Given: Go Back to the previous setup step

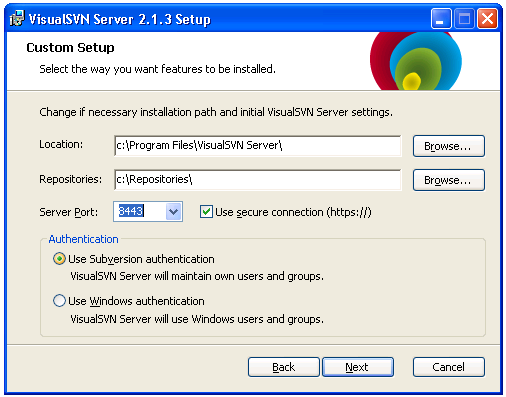Looking at the screenshot, I should coord(284,367).
